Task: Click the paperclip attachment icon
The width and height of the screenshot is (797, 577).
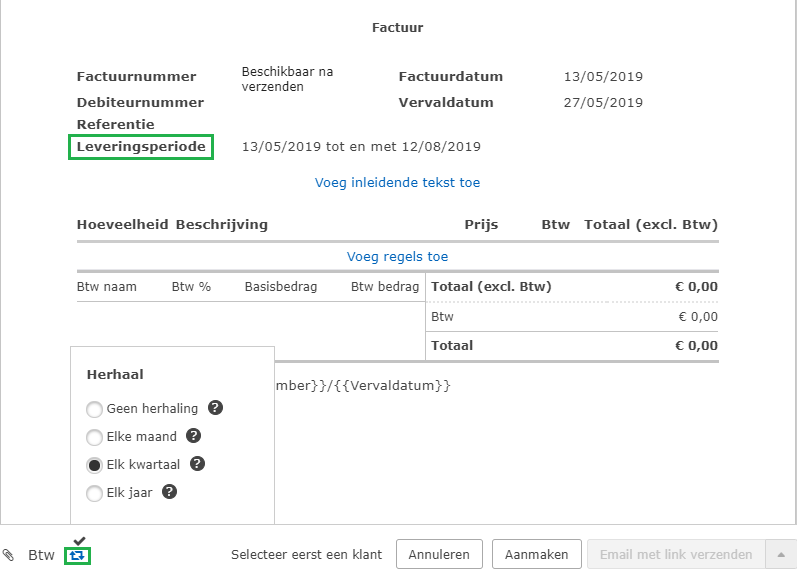Action: point(9,555)
